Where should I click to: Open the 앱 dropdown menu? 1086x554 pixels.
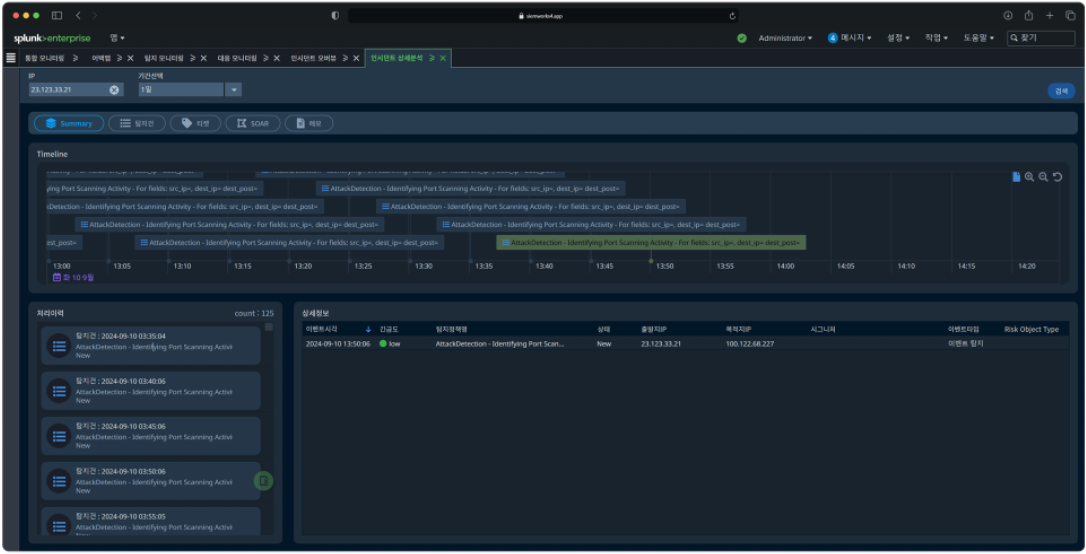(117, 38)
